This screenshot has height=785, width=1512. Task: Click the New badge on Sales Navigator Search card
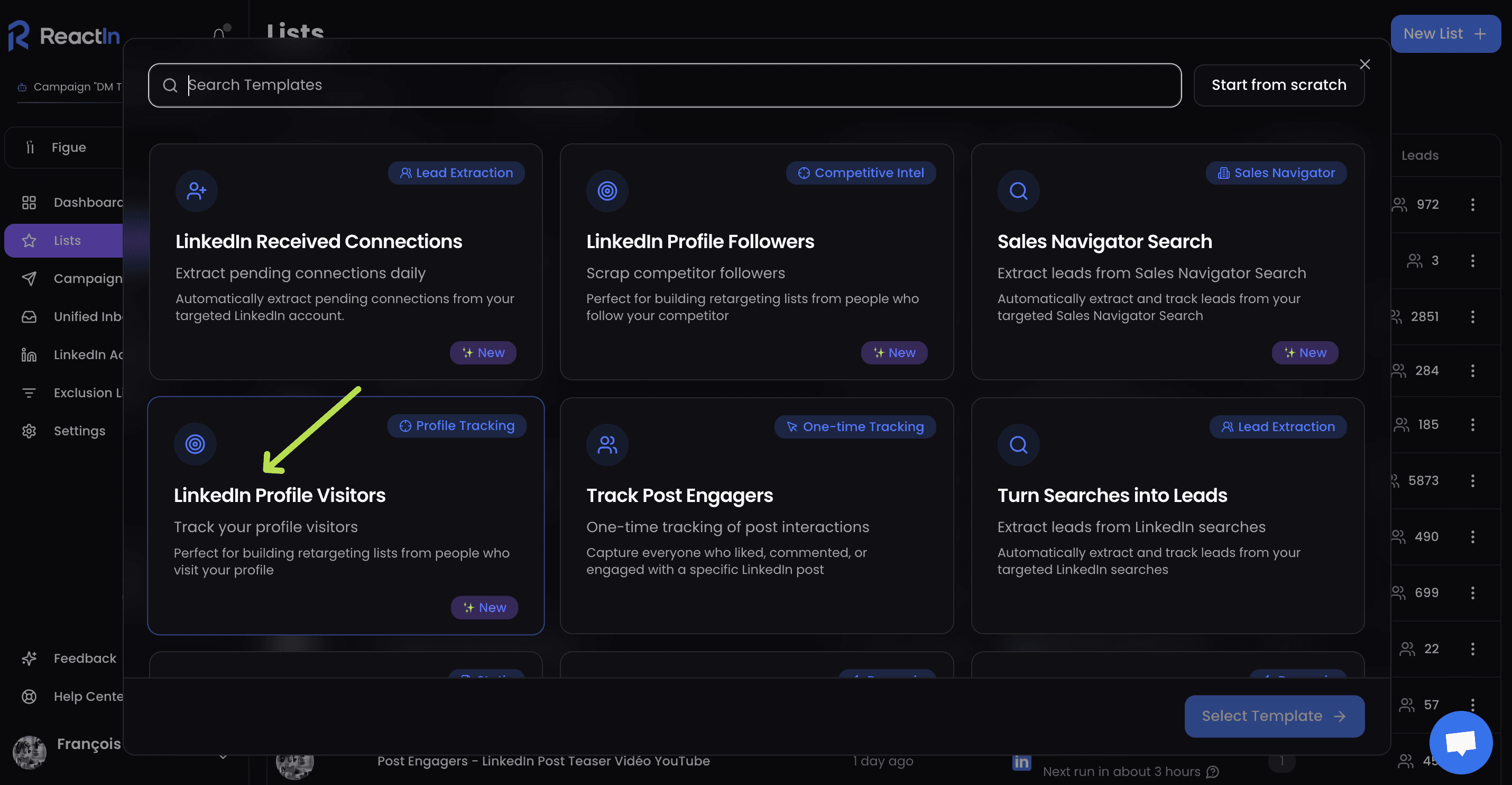pyautogui.click(x=1305, y=353)
